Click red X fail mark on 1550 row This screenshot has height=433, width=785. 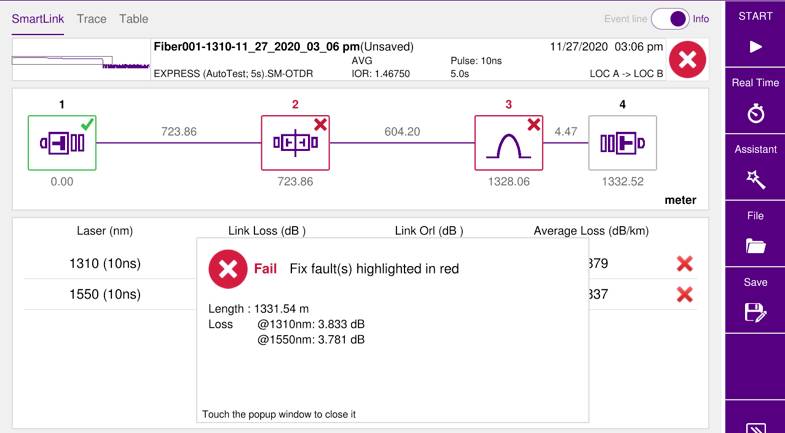(x=685, y=294)
